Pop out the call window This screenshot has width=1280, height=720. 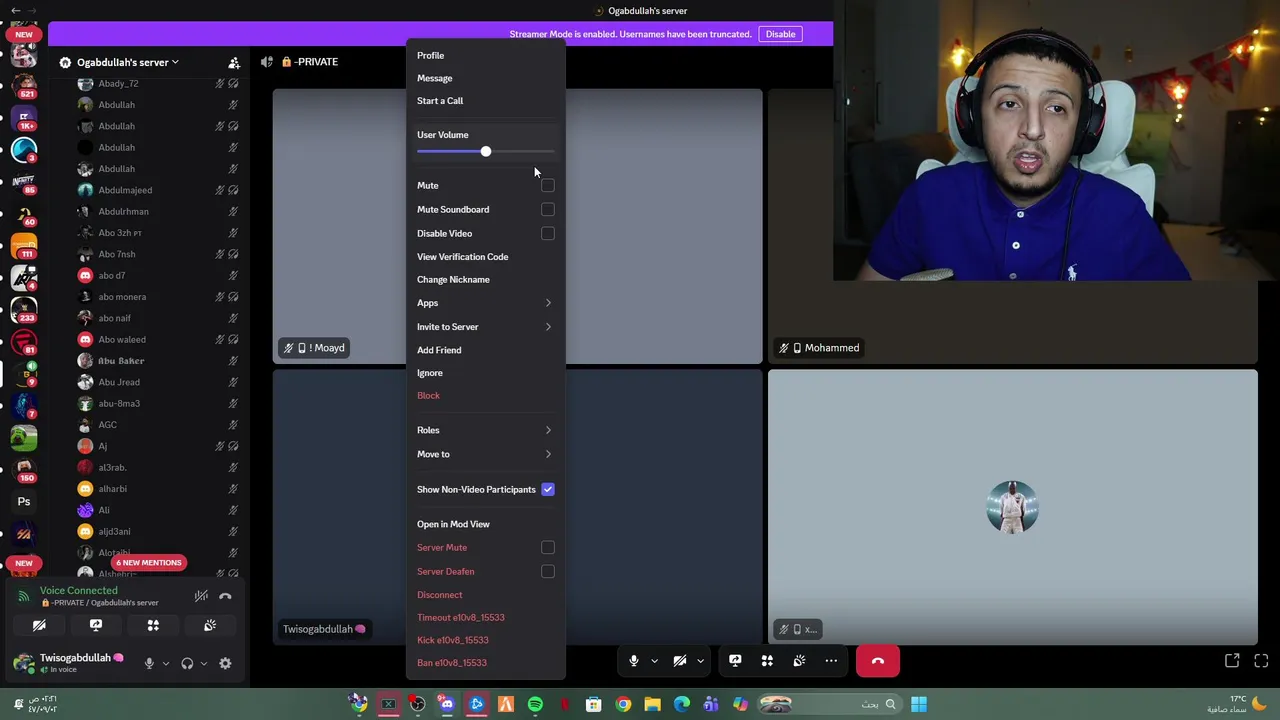[1232, 661]
